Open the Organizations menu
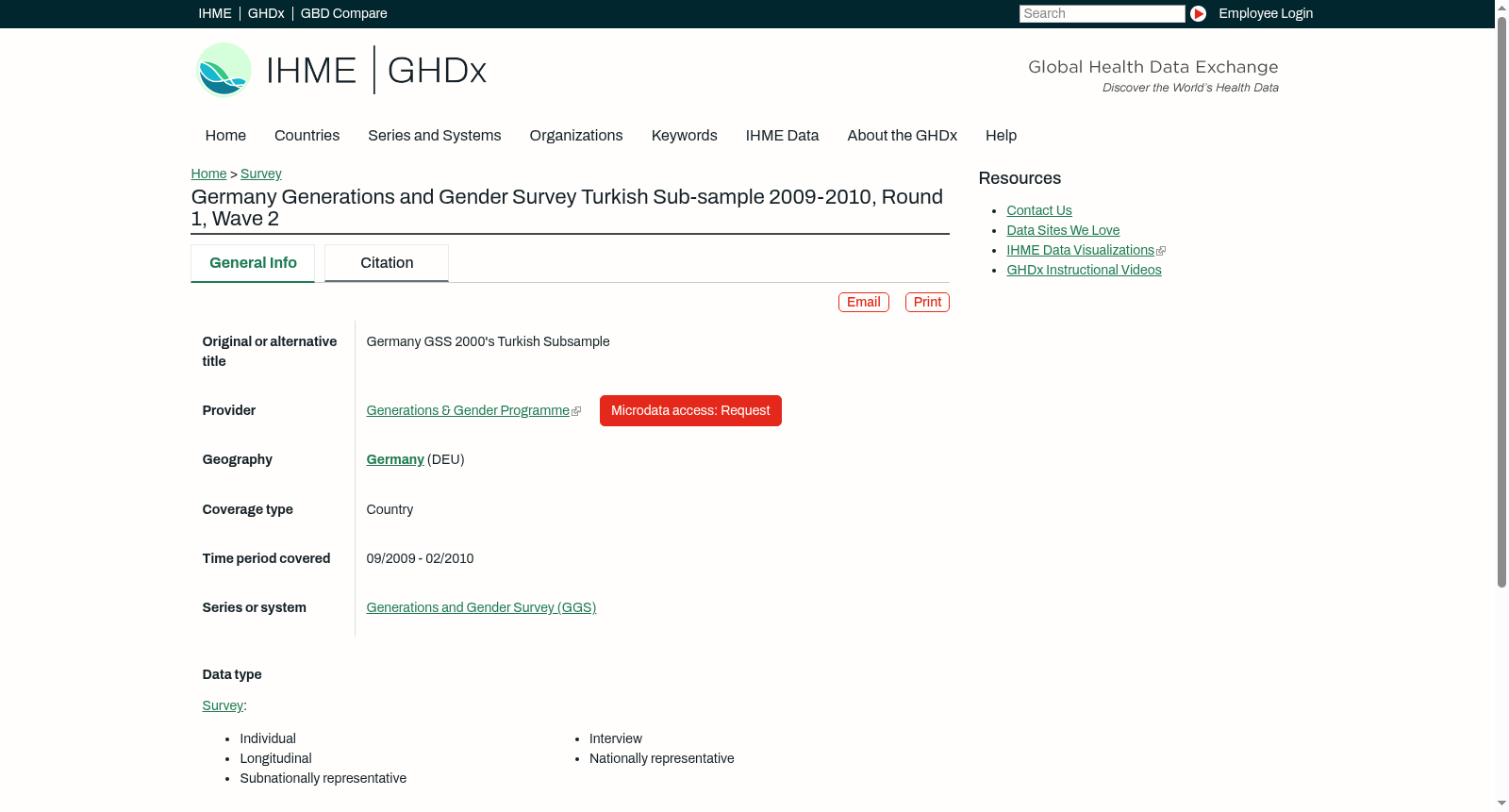Image resolution: width=1509 pixels, height=812 pixels. (576, 136)
